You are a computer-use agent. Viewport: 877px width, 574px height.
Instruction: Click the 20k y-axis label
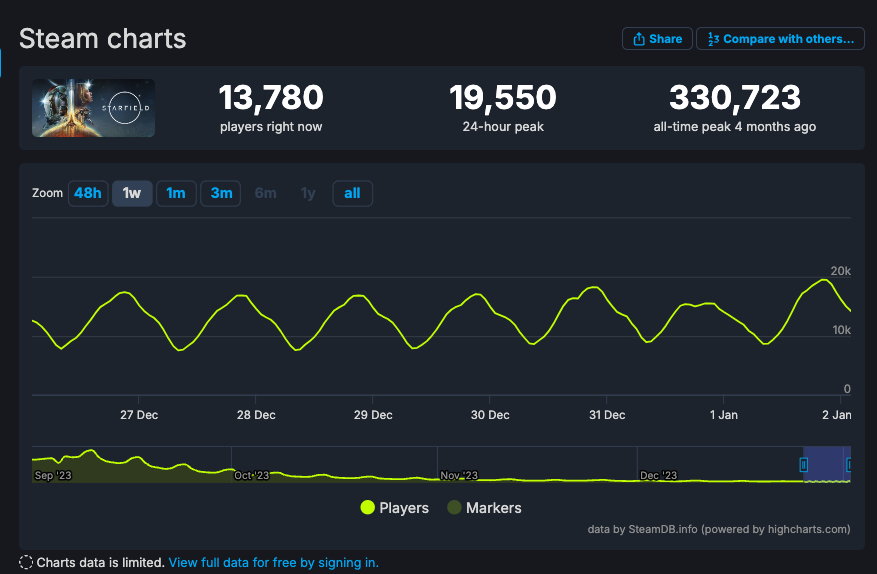pyautogui.click(x=841, y=271)
